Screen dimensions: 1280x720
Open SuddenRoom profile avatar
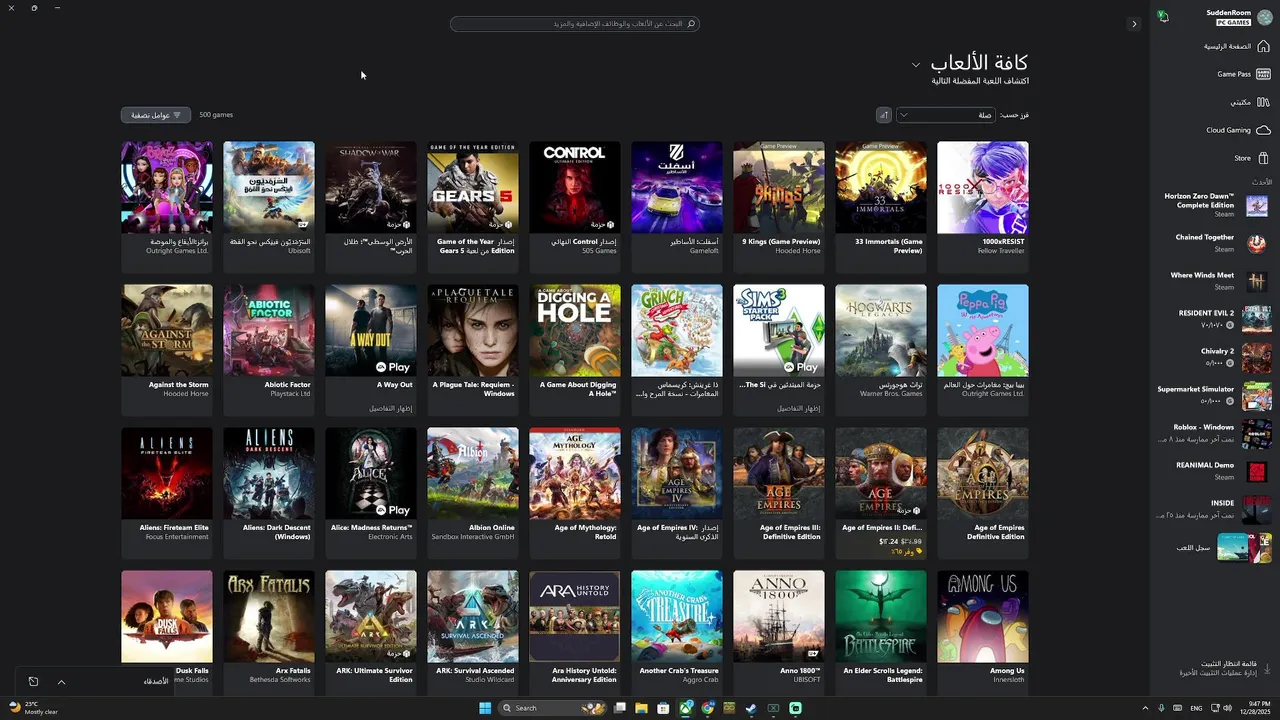1264,17
